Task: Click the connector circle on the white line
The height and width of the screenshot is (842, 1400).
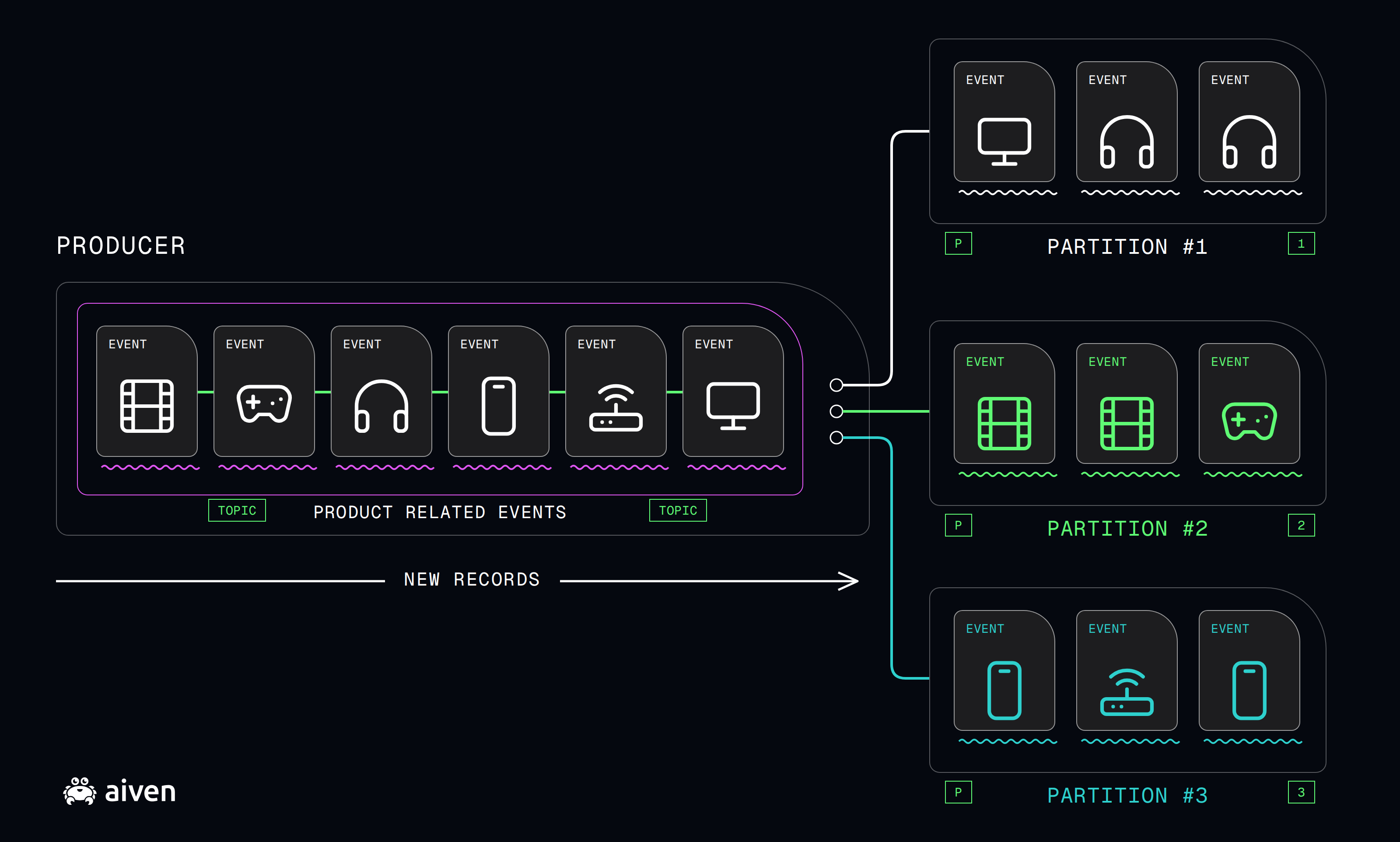Action: click(x=836, y=385)
